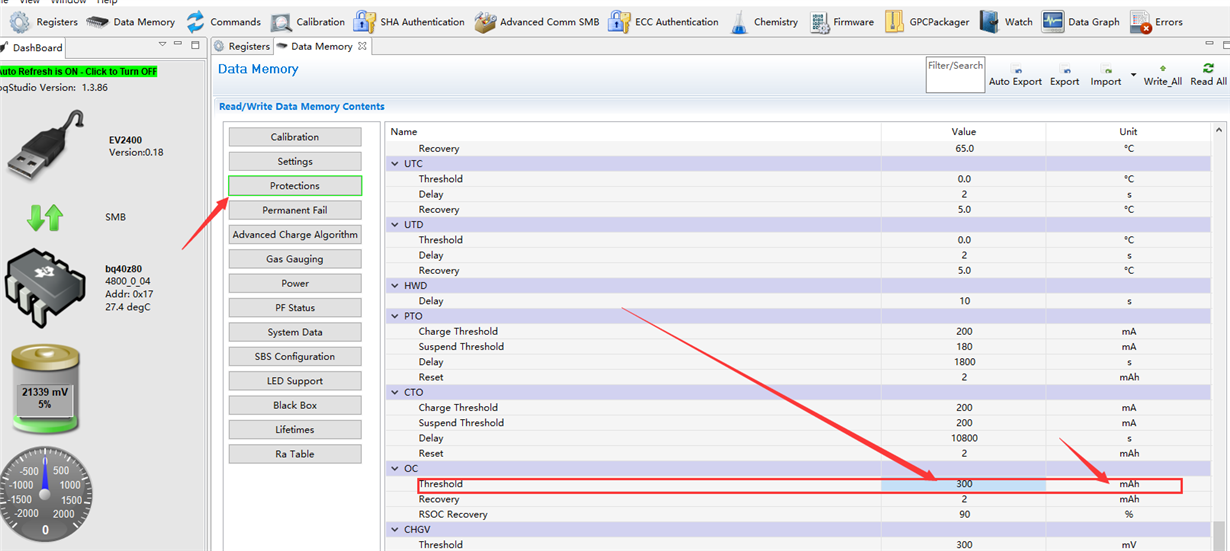
Task: Click the Auto Export icon
Action: pos(1016,71)
